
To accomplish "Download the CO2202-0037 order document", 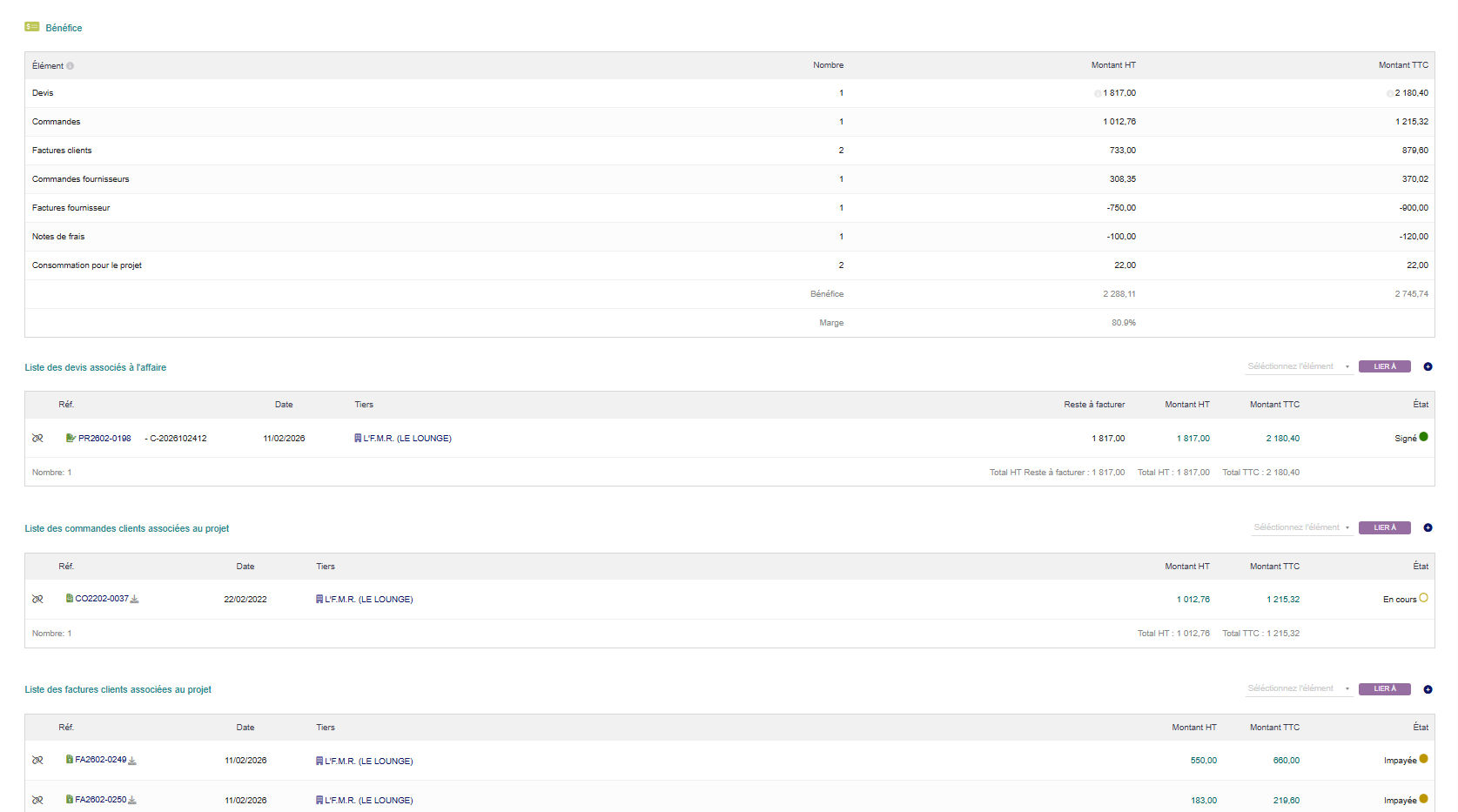I will (135, 600).
